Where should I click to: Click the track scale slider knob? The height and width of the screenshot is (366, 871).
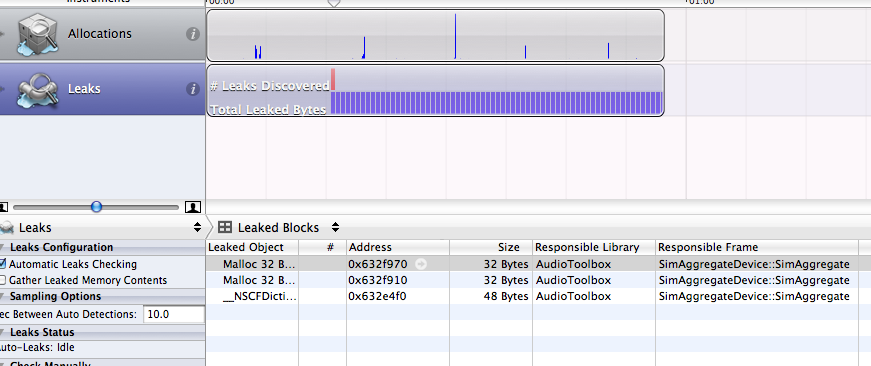tap(96, 207)
